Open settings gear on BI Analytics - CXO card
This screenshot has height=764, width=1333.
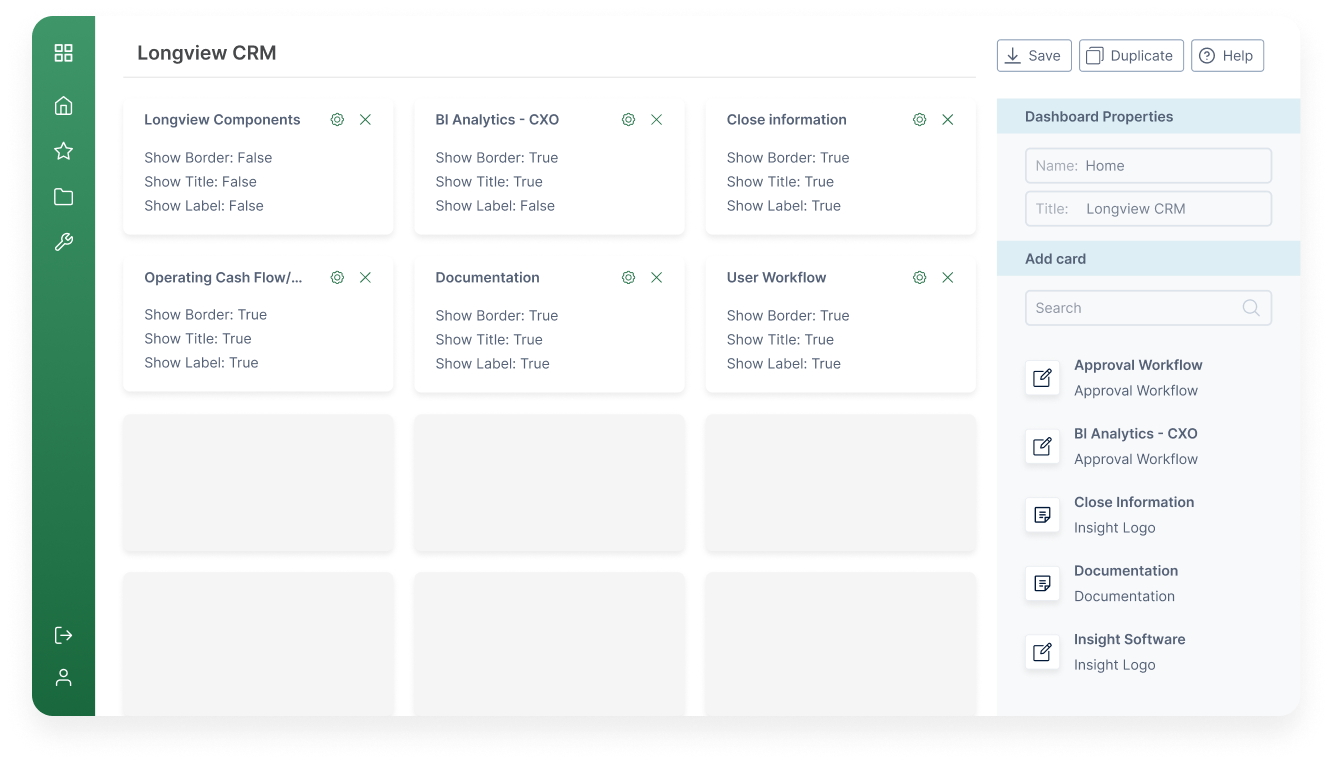tap(628, 119)
